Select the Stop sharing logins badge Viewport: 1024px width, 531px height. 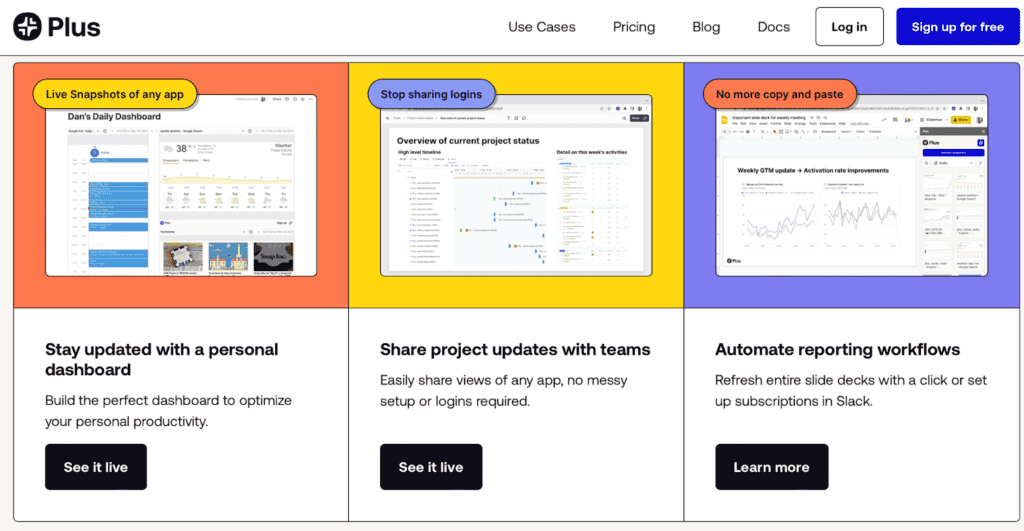click(x=431, y=94)
